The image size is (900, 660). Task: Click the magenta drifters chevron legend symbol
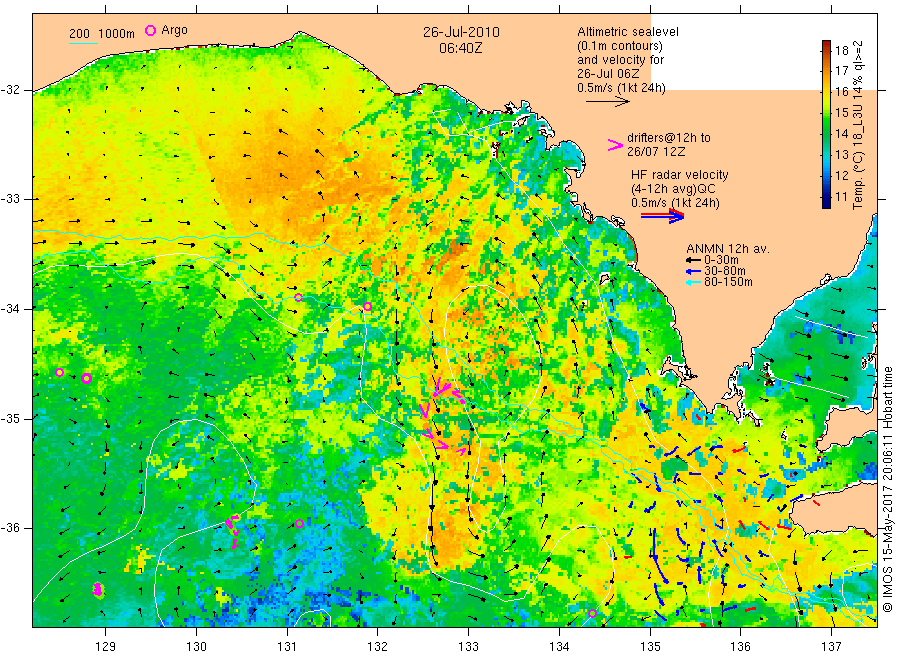(615, 145)
